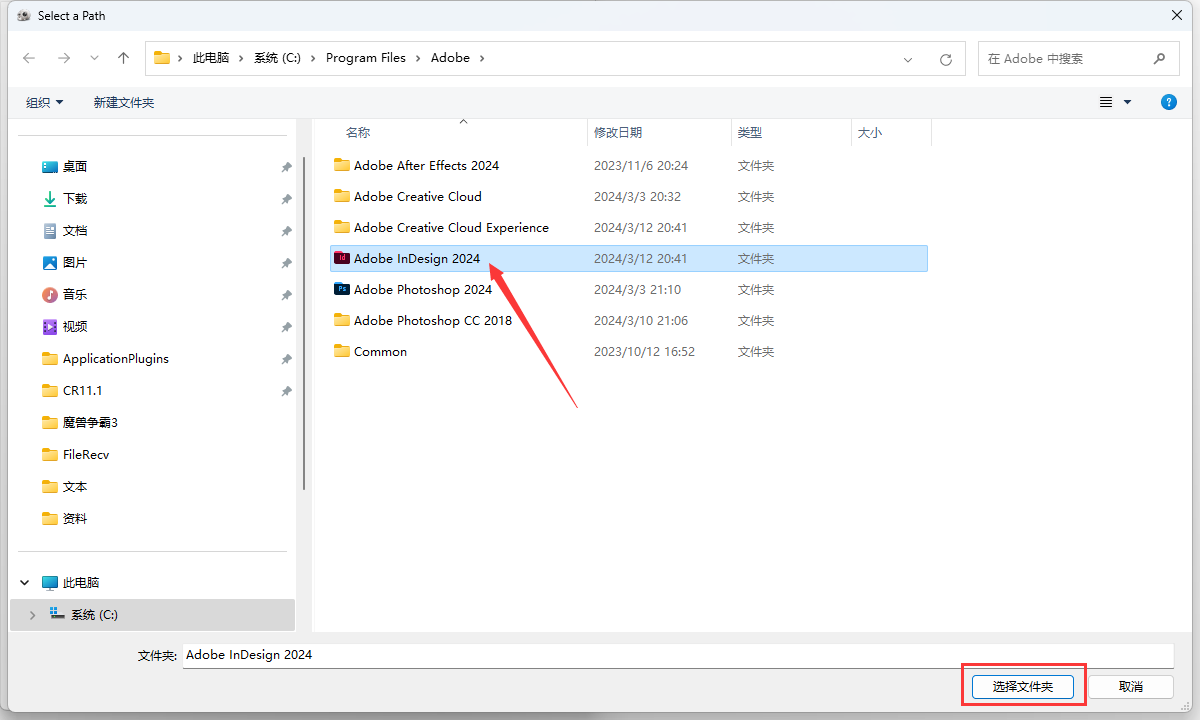Unpin 桌面 using its pin icon

tap(286, 168)
